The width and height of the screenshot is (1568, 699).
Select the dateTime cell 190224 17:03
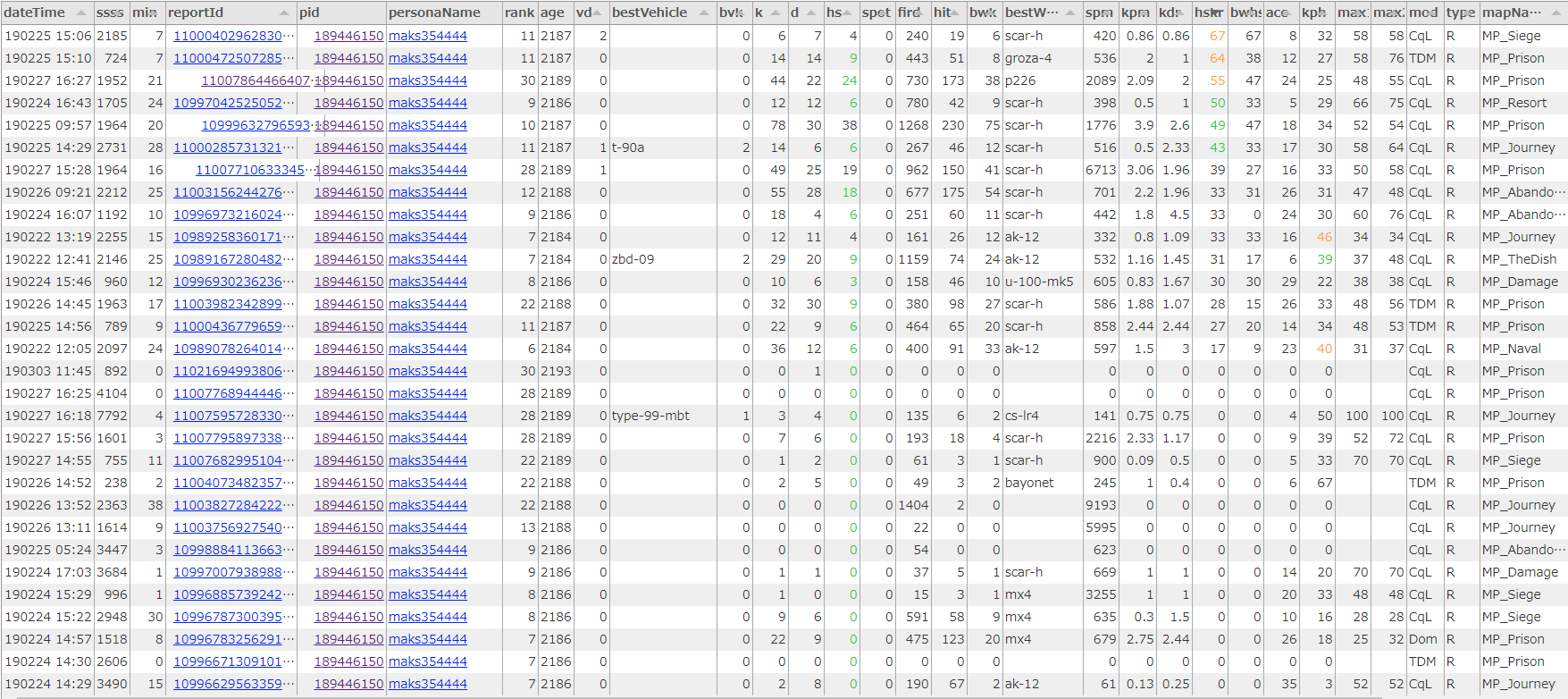[x=48, y=572]
